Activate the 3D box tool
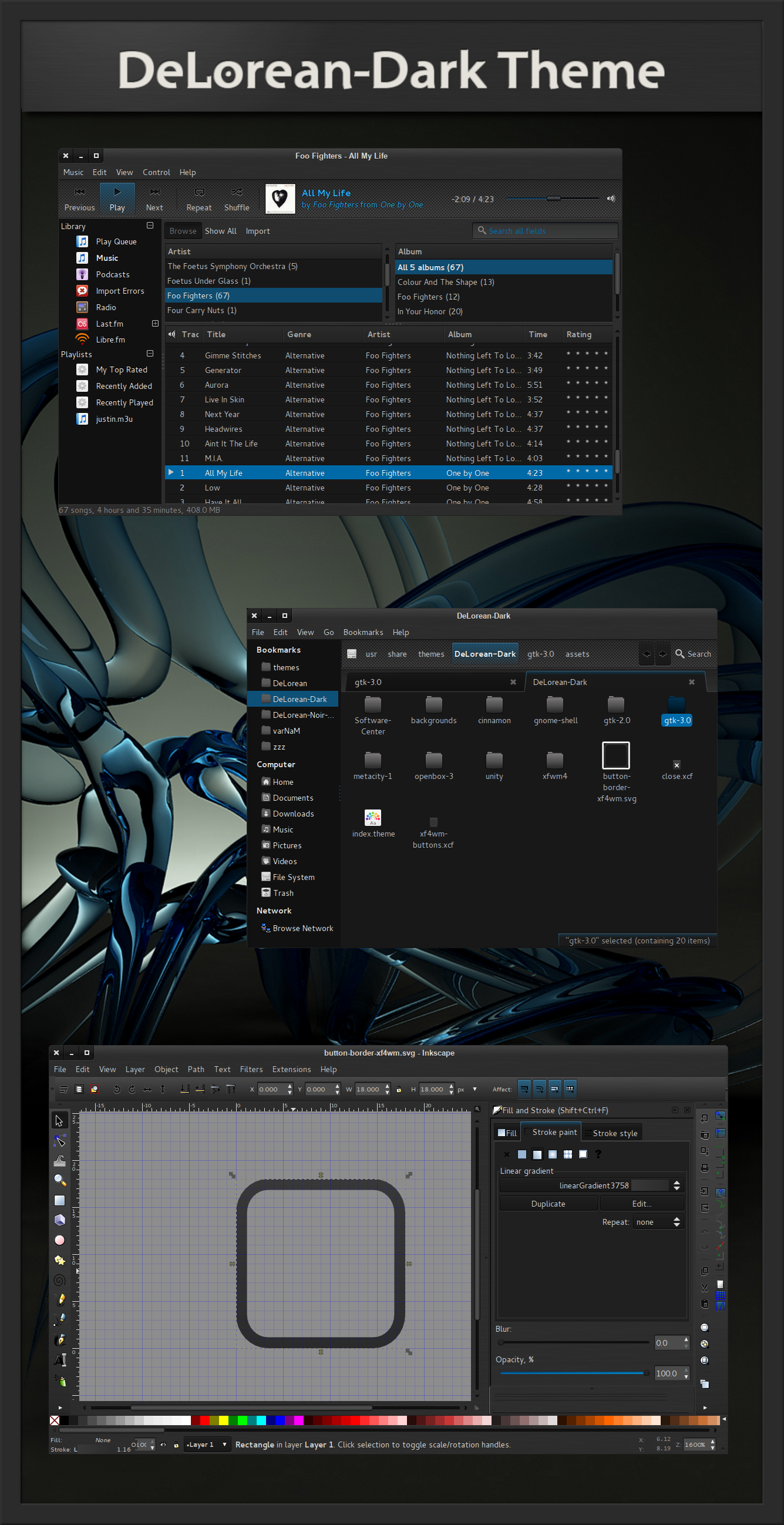Viewport: 784px width, 1525px height. tap(59, 1220)
